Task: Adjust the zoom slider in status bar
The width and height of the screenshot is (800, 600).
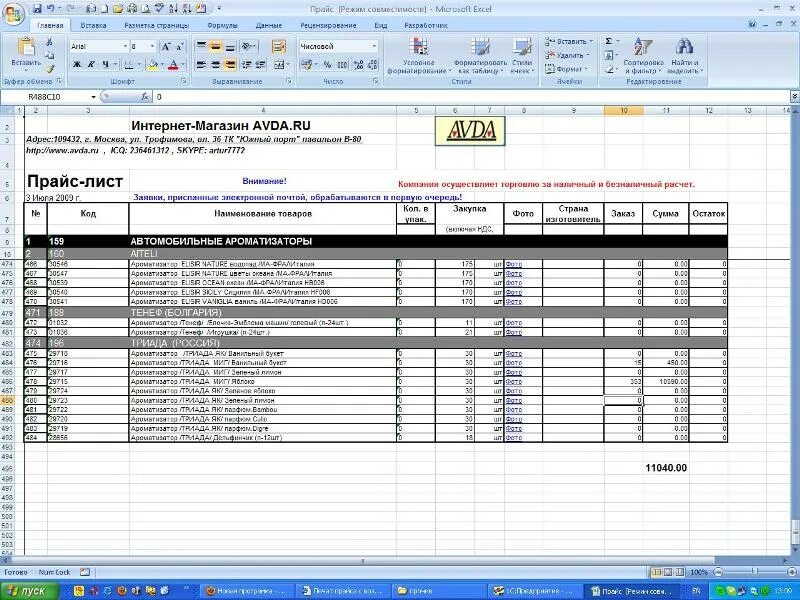Action: [754, 572]
